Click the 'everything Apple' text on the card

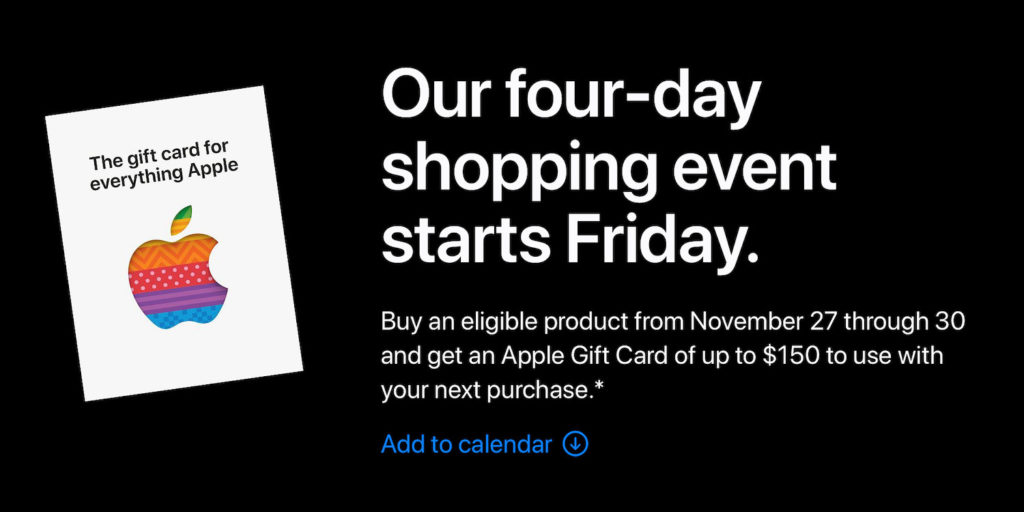(x=165, y=173)
